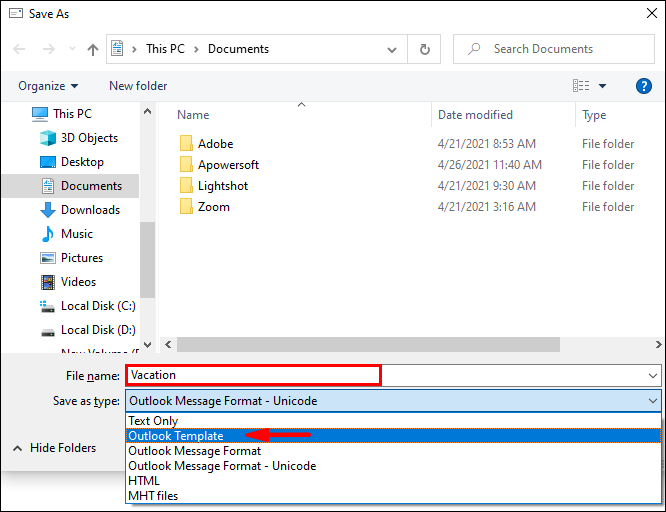Image resolution: width=666 pixels, height=512 pixels.
Task: Click the New folder button
Action: coord(138,86)
